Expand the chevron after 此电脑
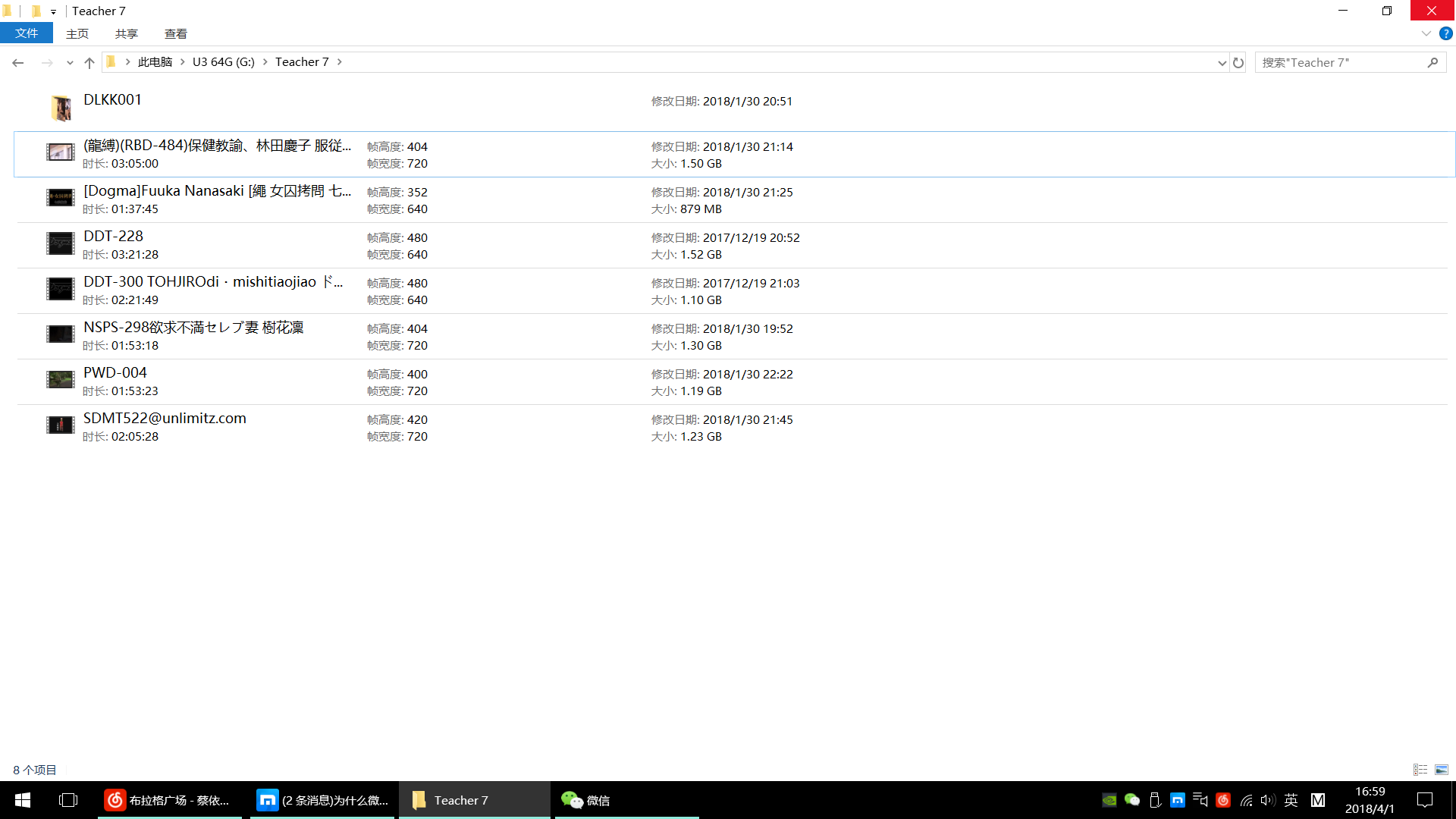This screenshot has width=1456, height=819. coord(183,61)
